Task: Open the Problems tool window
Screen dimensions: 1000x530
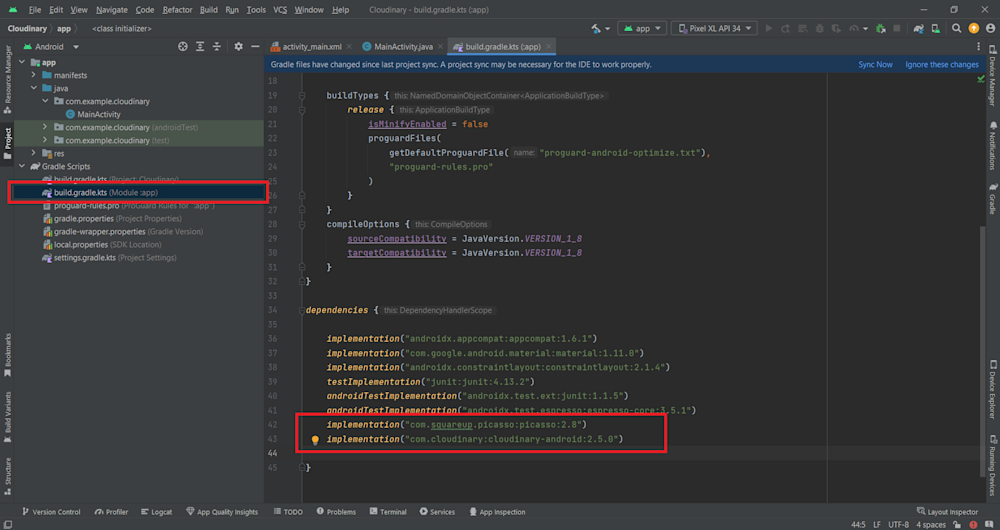Action: point(335,512)
